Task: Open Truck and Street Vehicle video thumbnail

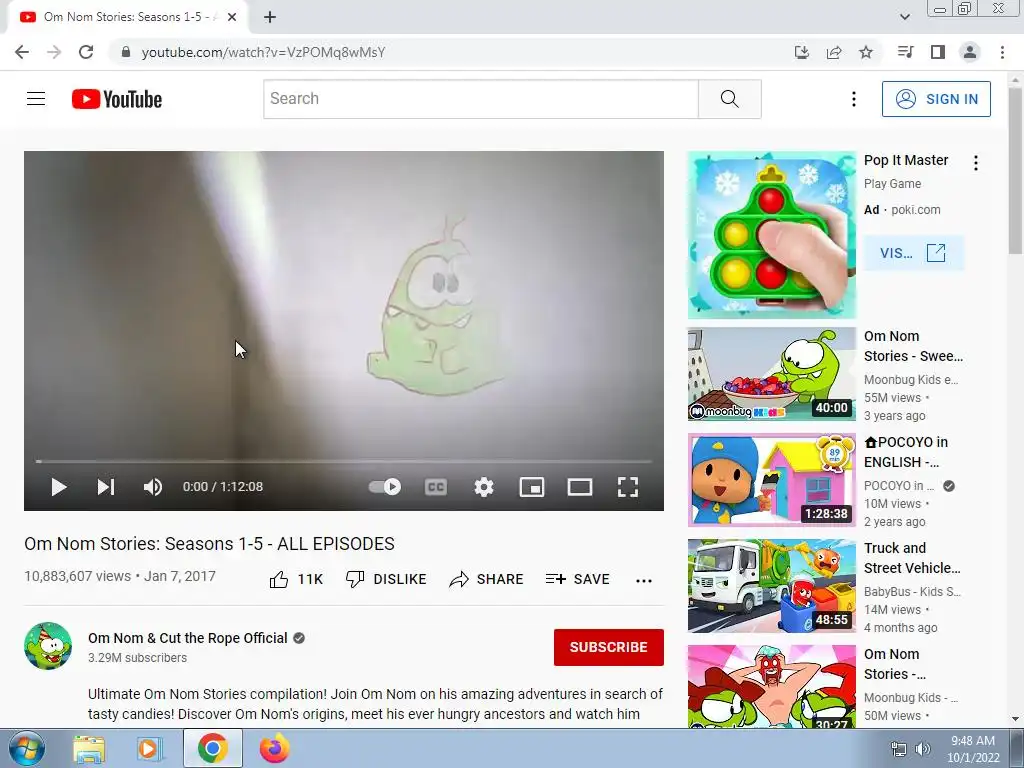Action: 771,586
